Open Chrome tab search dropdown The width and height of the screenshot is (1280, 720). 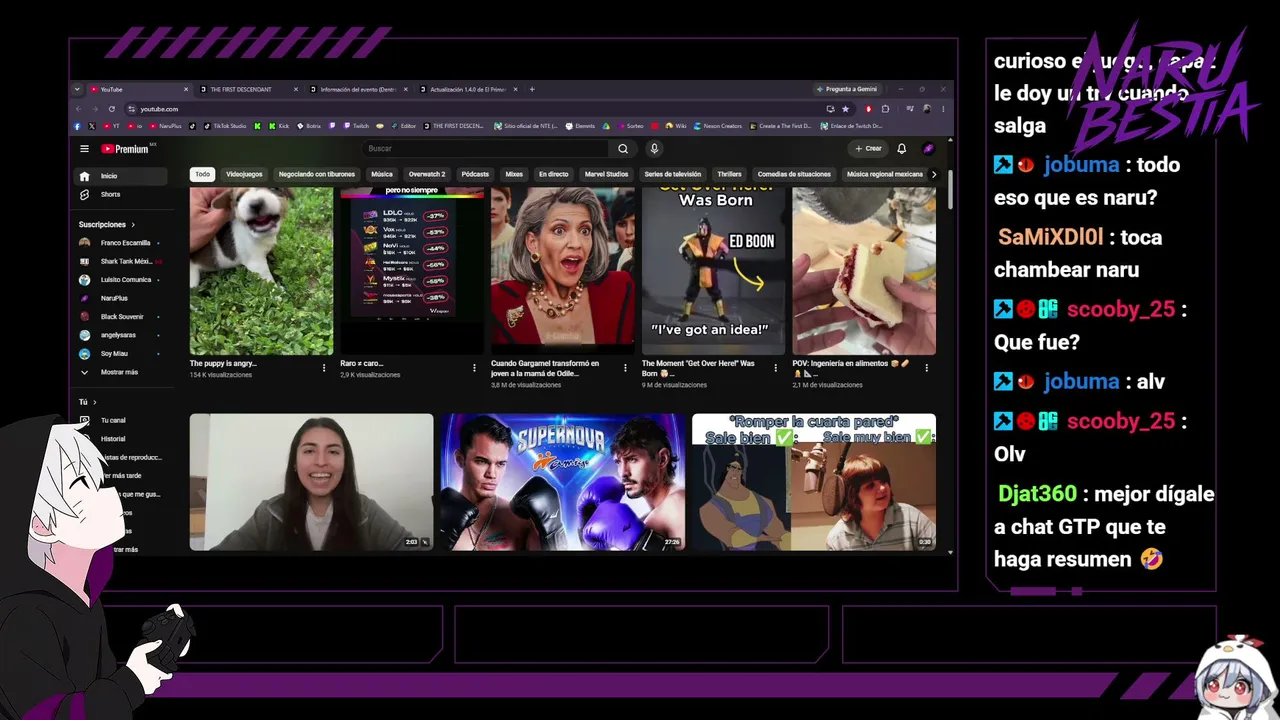tap(77, 89)
